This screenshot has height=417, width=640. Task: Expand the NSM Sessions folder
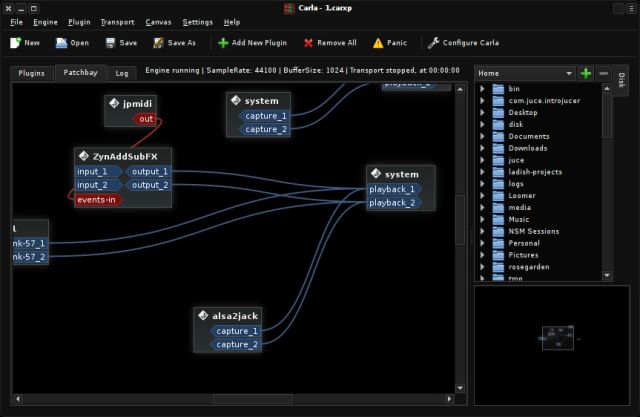(482, 231)
